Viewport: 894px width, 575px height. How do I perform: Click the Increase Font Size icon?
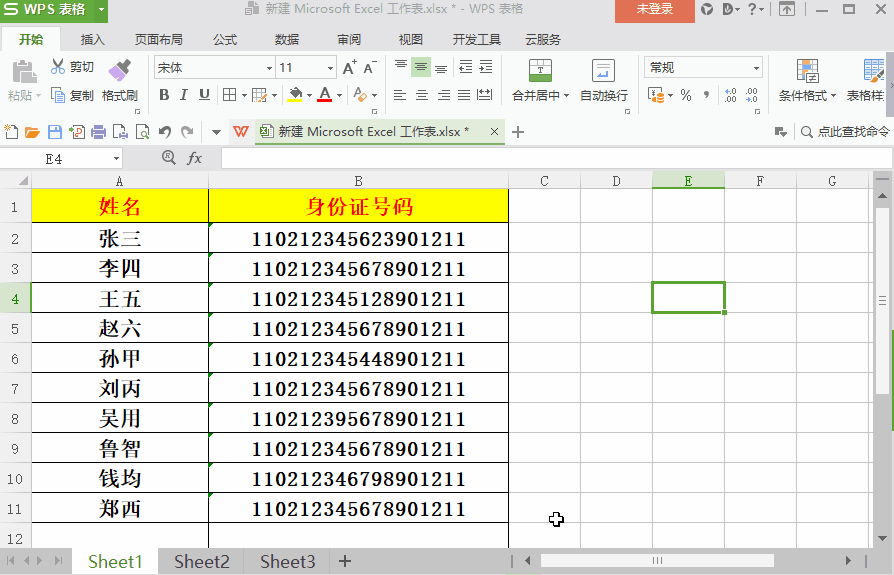pyautogui.click(x=349, y=68)
